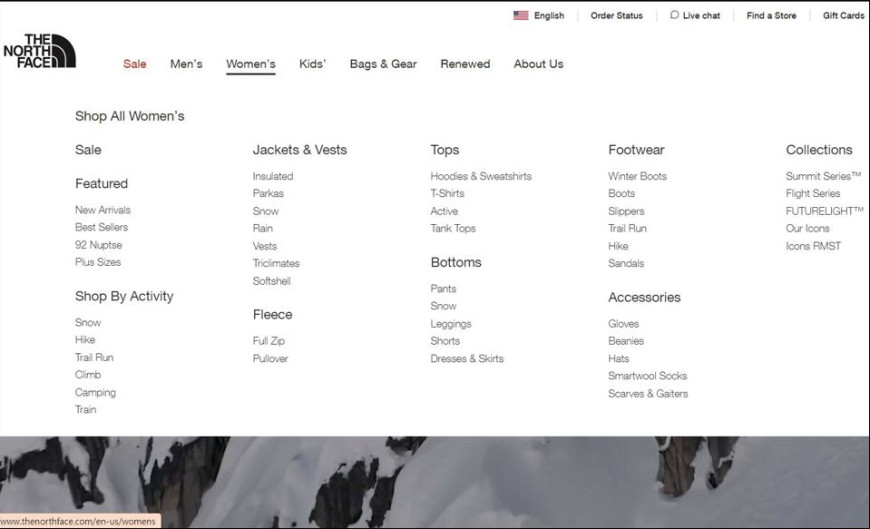Select Insulated jackets

[x=273, y=176]
